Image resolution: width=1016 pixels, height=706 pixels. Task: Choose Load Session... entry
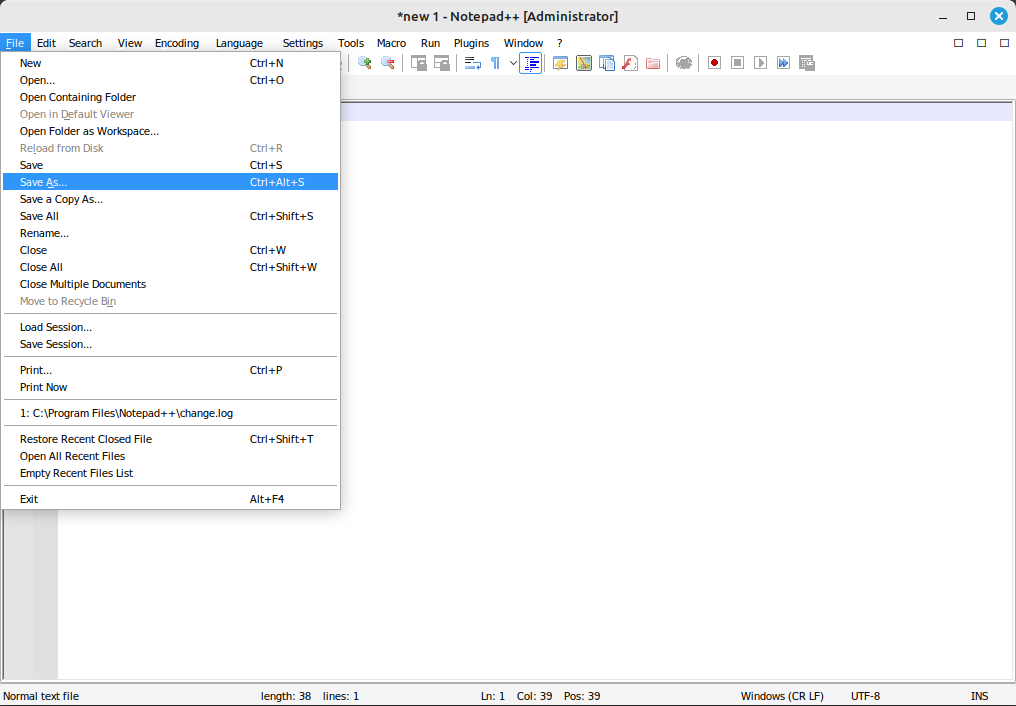(x=170, y=327)
